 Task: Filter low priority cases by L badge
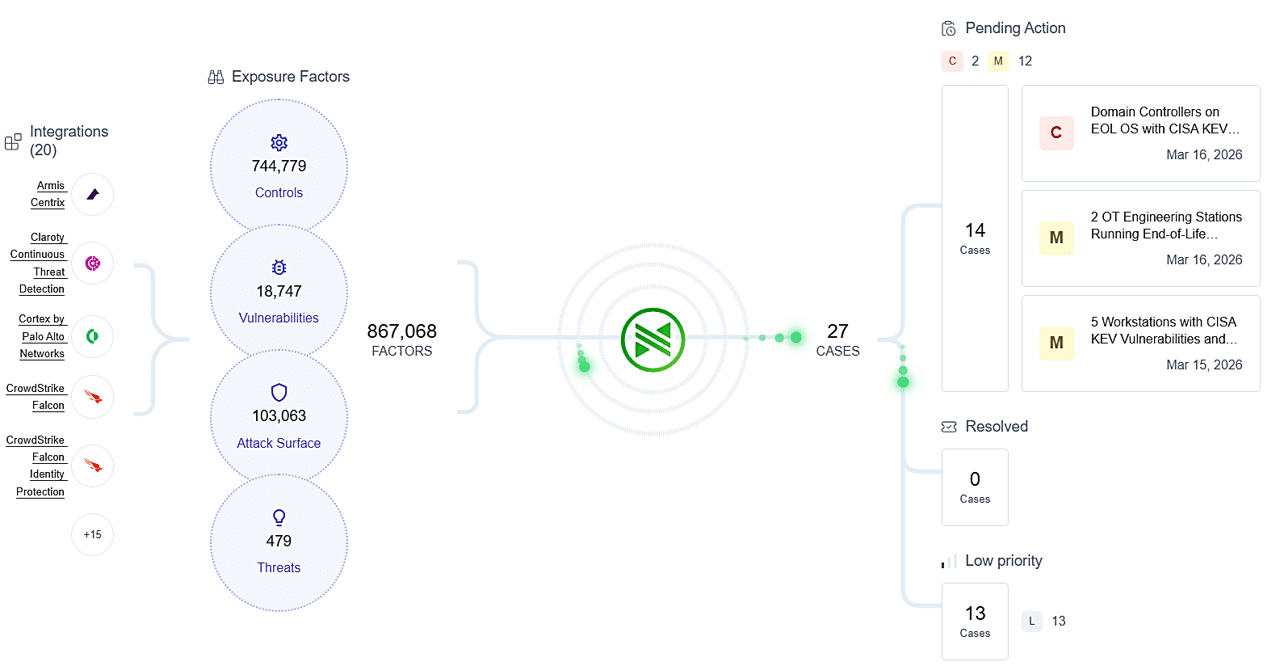(1032, 621)
